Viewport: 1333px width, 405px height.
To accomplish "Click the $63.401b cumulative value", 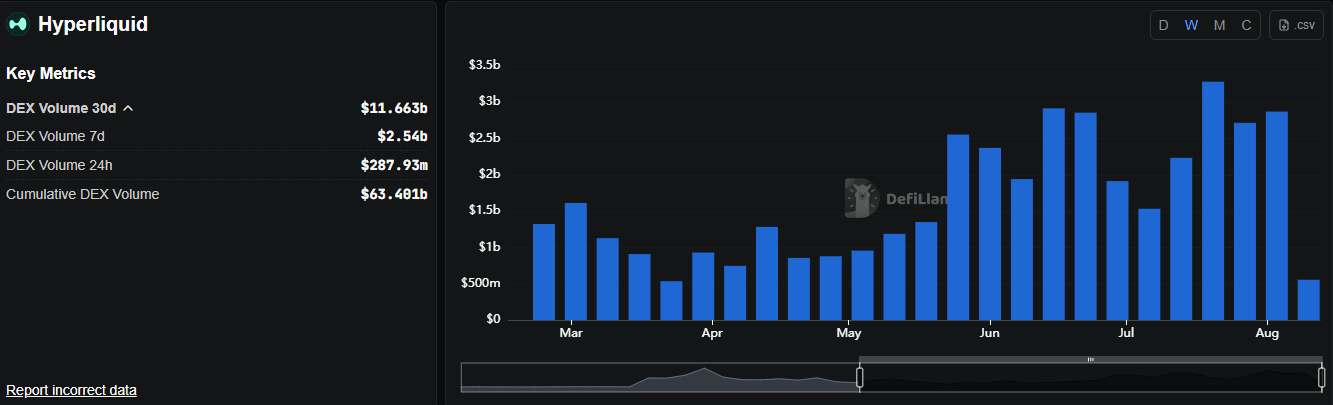I will click(394, 194).
